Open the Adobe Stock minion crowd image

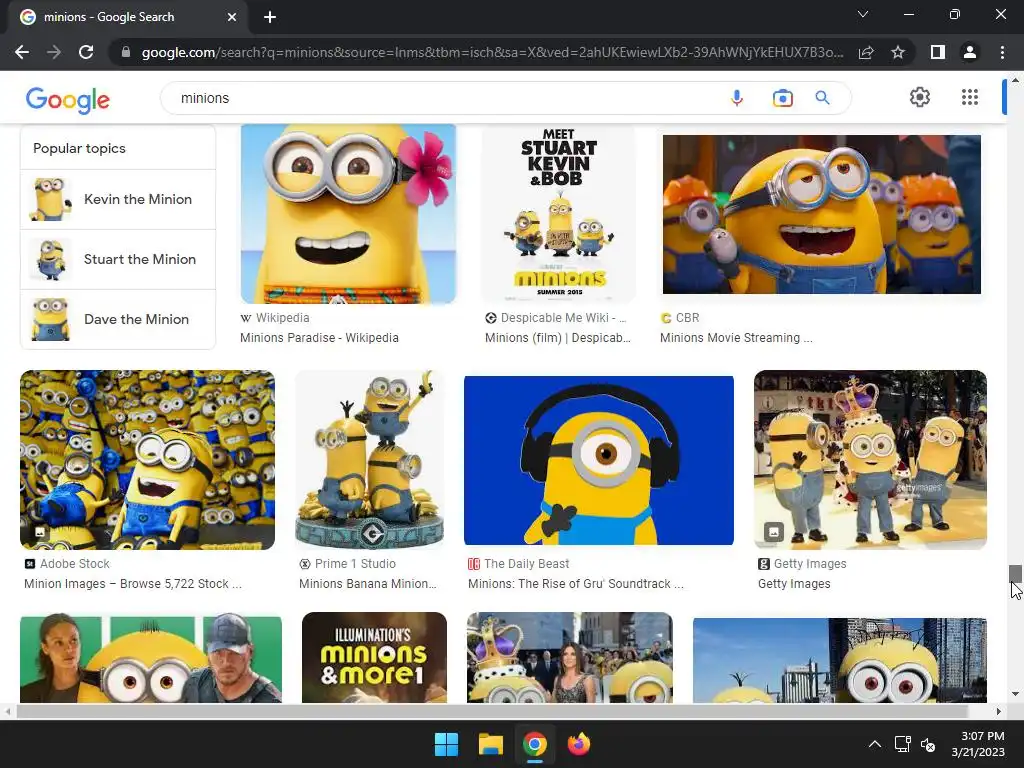(148, 460)
